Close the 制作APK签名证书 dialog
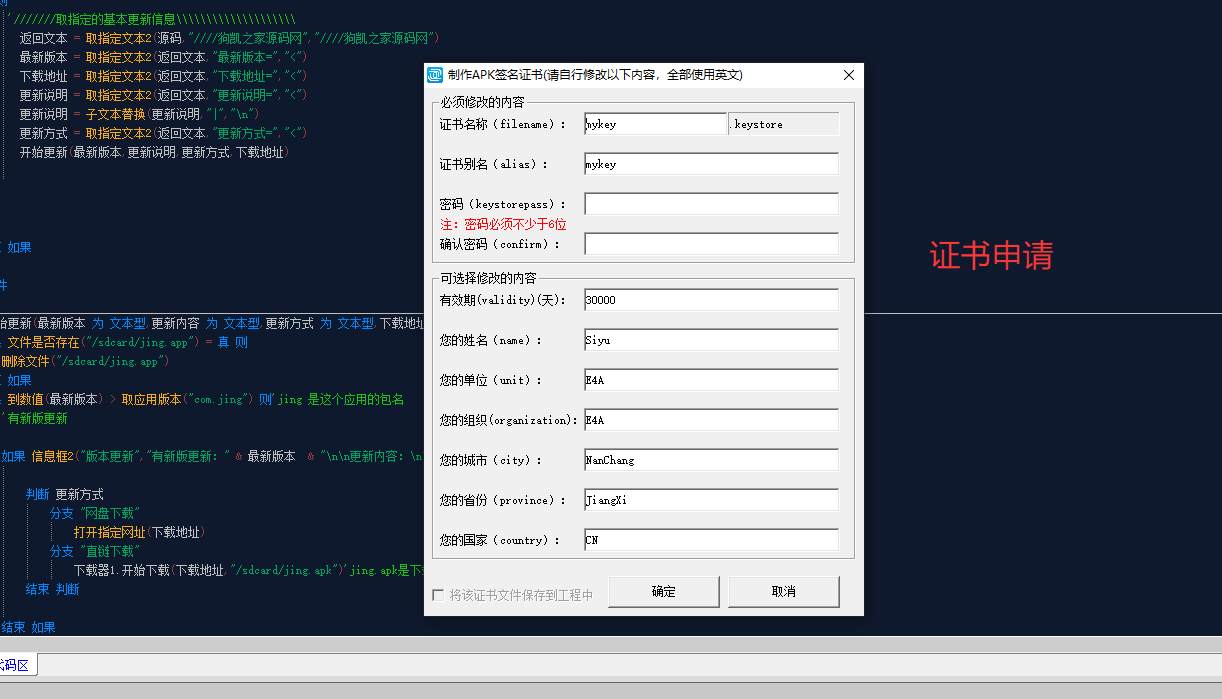Viewport: 1222px width, 699px height. [848, 75]
